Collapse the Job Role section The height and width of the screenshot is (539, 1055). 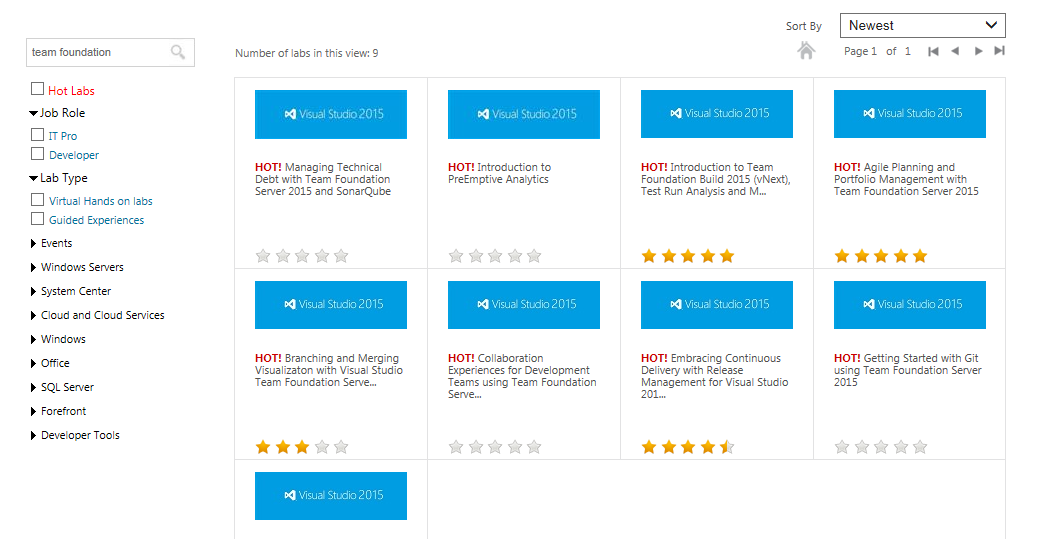point(34,114)
